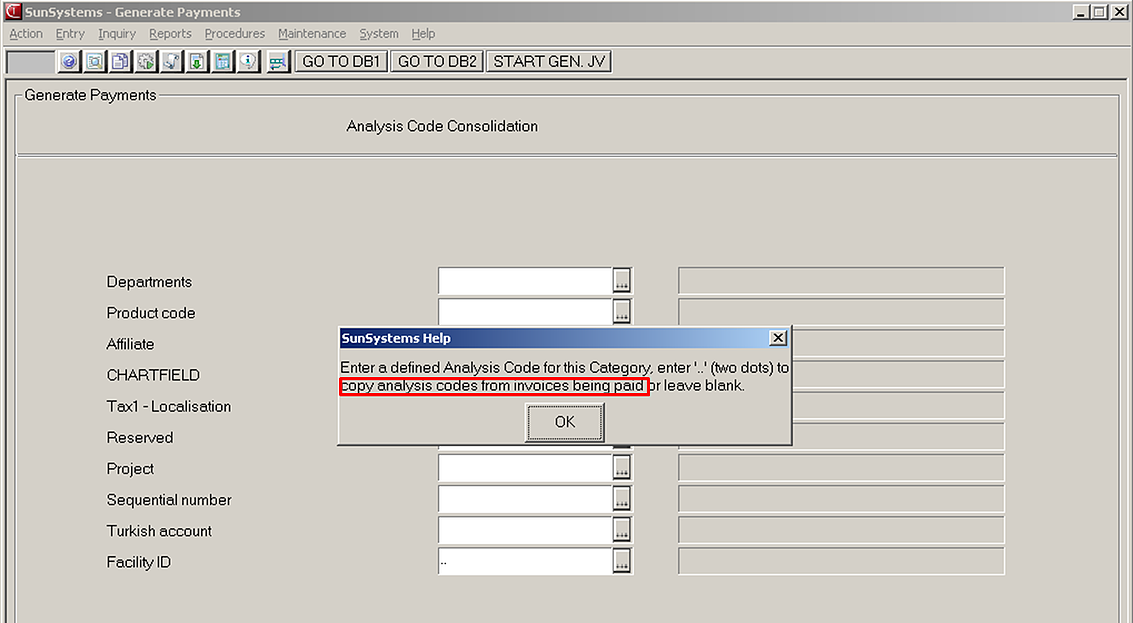The width and height of the screenshot is (1133, 623).
Task: Click the toolbar icon left of the green arrow
Action: point(171,62)
